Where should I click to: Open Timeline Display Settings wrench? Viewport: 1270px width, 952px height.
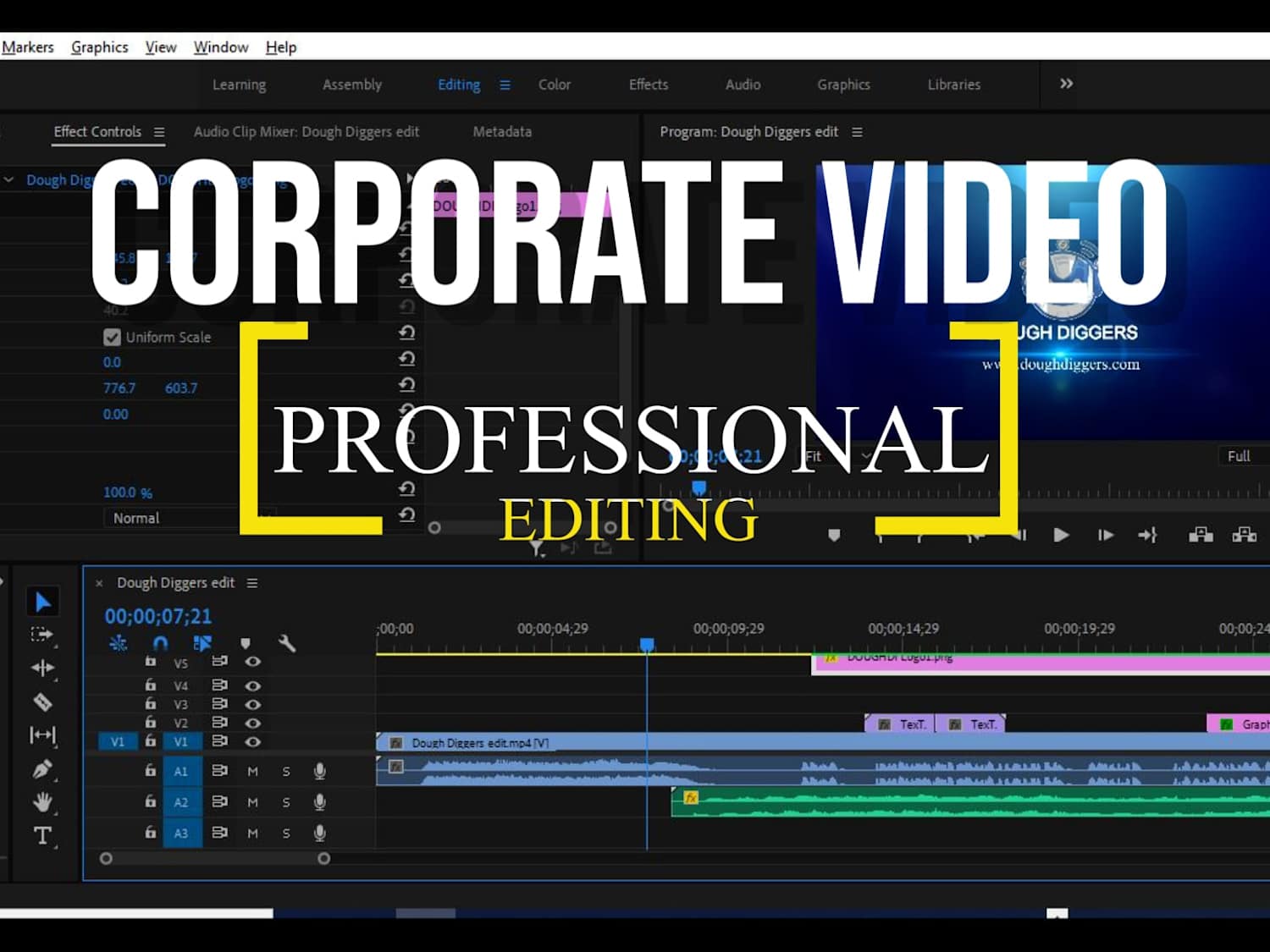click(287, 643)
